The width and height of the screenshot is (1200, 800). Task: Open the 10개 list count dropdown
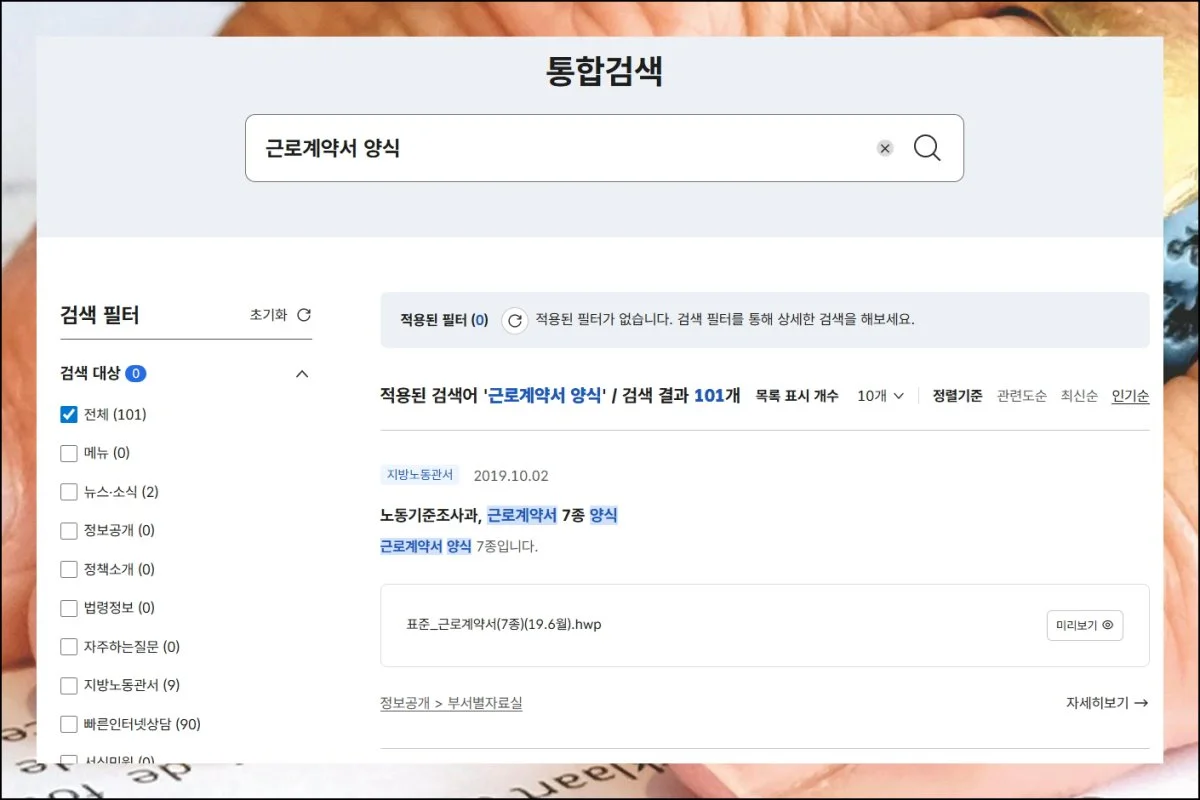[x=880, y=396]
